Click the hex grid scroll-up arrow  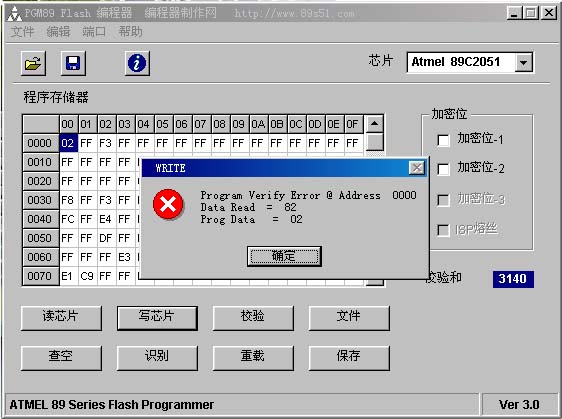(375, 124)
